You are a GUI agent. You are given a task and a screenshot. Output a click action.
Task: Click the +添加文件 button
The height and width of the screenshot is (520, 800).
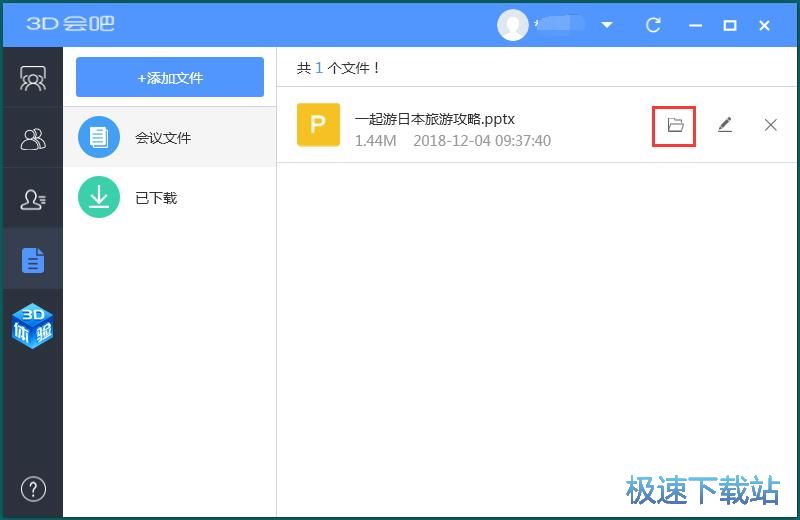[170, 77]
